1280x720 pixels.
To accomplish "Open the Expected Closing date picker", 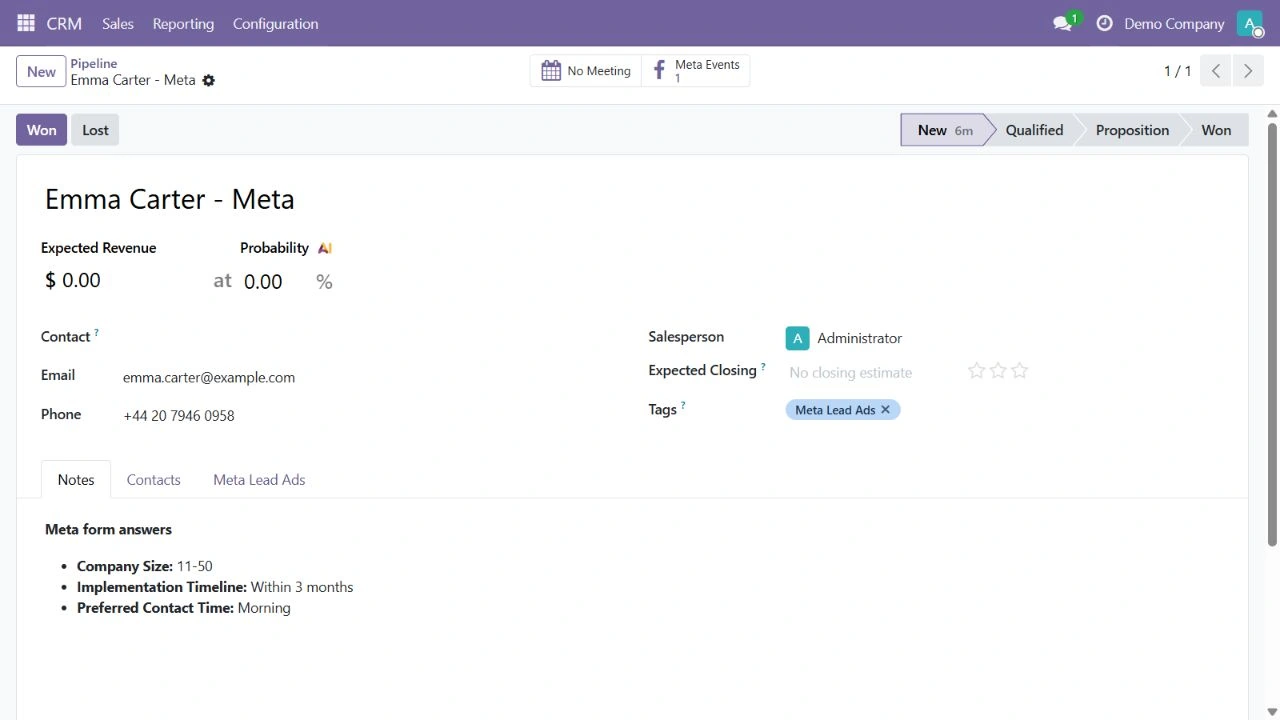I will click(x=870, y=372).
